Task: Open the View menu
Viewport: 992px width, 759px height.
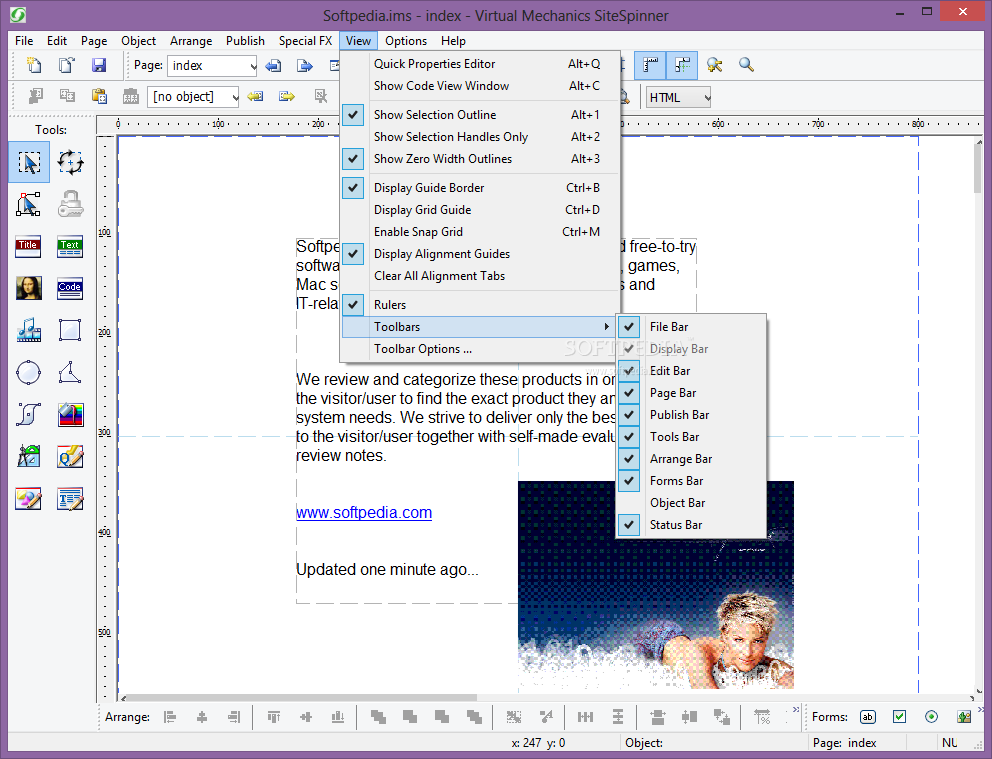Action: tap(358, 40)
